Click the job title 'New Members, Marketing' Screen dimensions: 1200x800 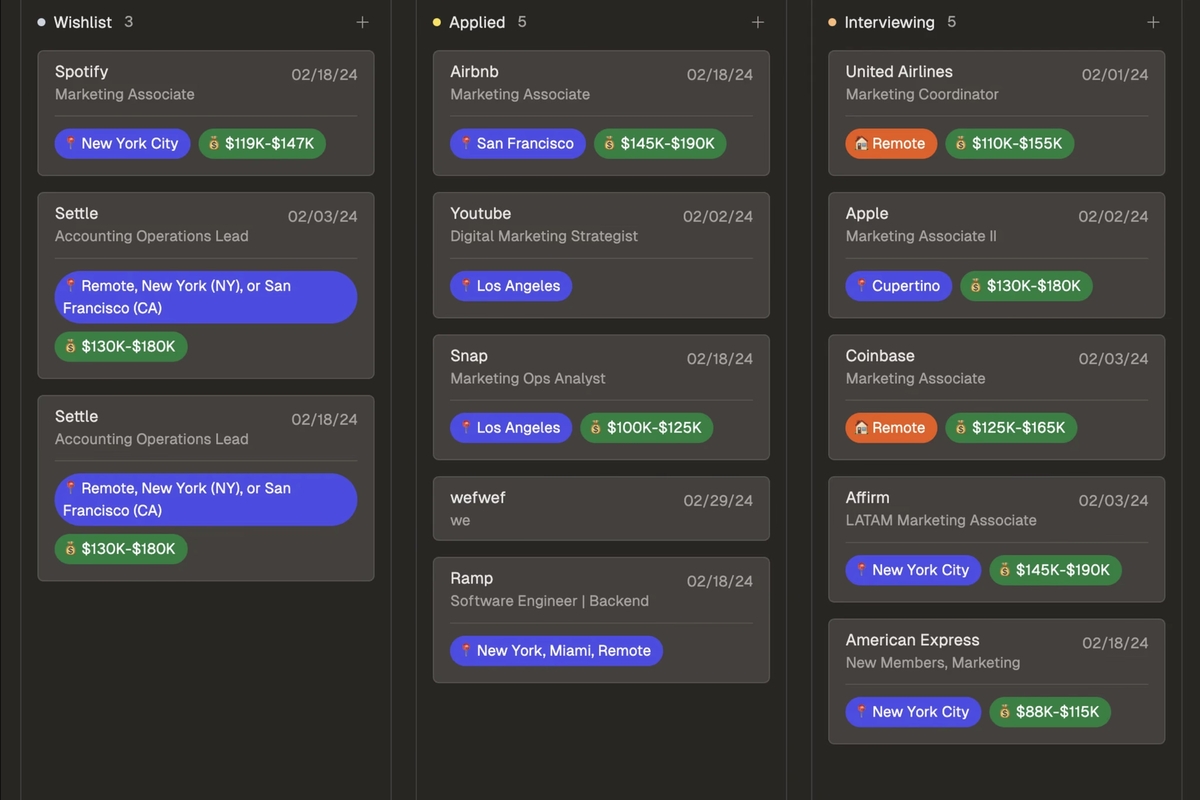point(933,662)
